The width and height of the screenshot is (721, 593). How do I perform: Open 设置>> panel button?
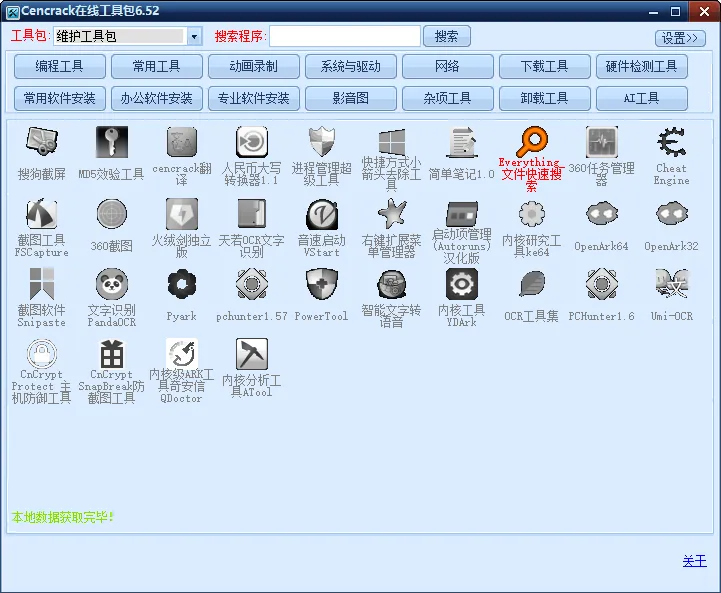pyautogui.click(x=680, y=38)
